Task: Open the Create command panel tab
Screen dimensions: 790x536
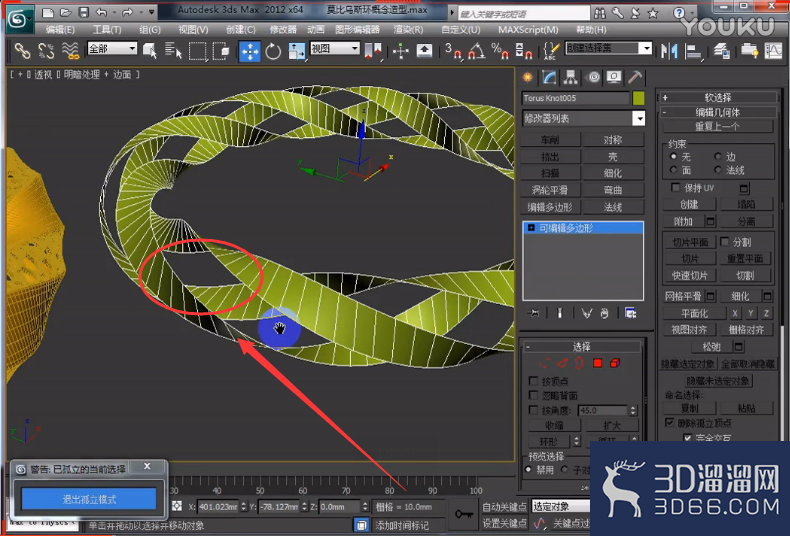Action: [x=528, y=77]
